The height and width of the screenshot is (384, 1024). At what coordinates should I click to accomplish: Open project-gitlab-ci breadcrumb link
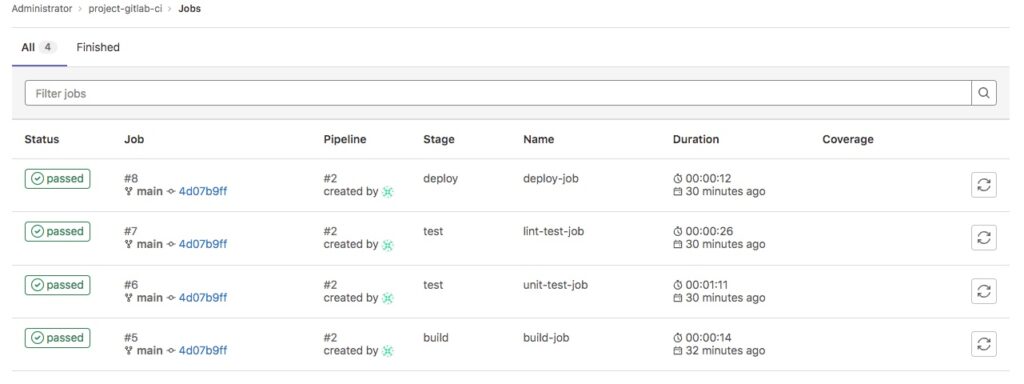[x=125, y=9]
